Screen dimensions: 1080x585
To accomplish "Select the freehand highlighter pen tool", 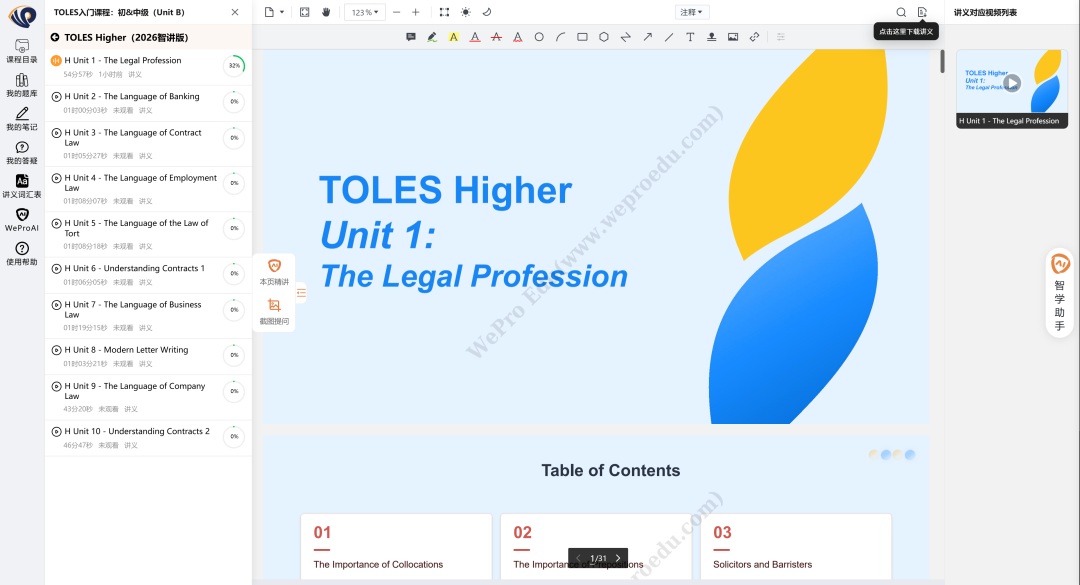I will tap(432, 37).
